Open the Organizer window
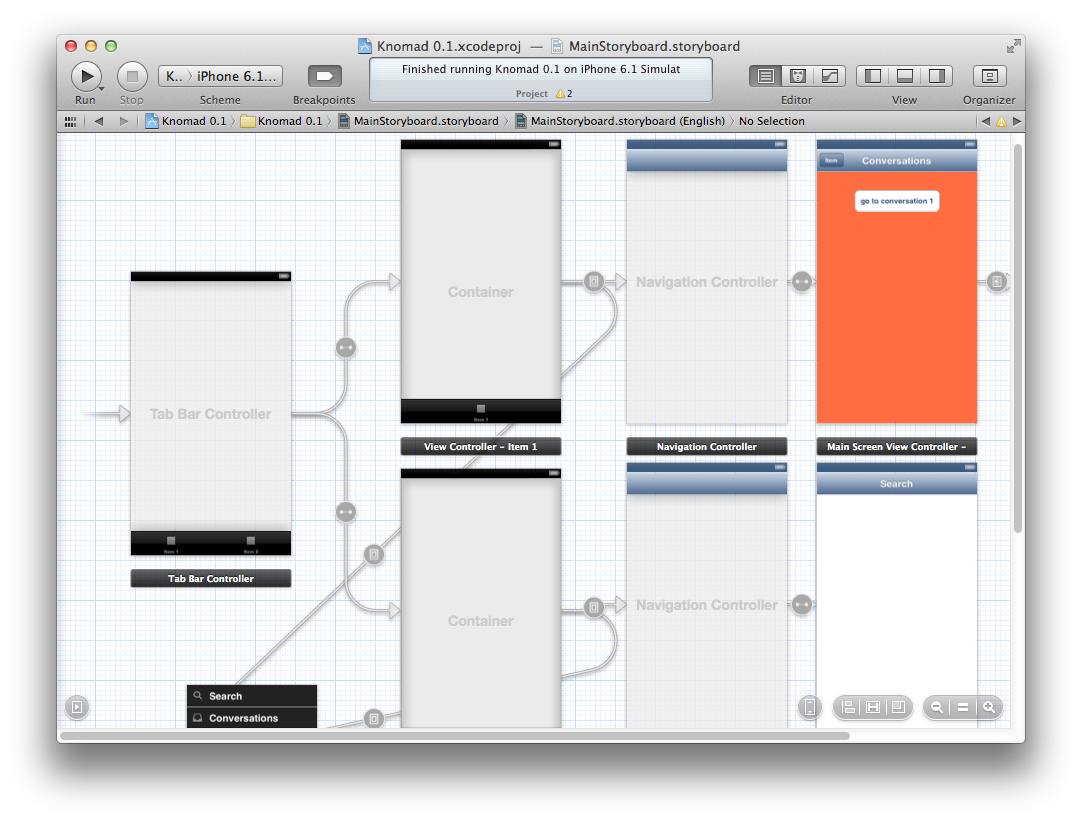 [989, 76]
